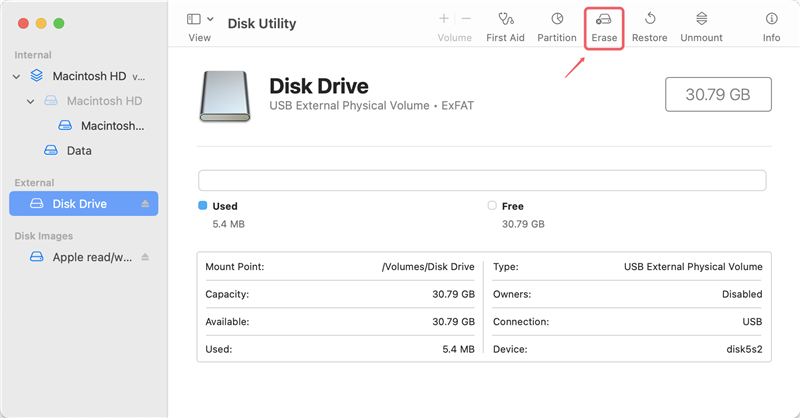The width and height of the screenshot is (800, 418).
Task: Open the Partition tool
Action: point(557,20)
